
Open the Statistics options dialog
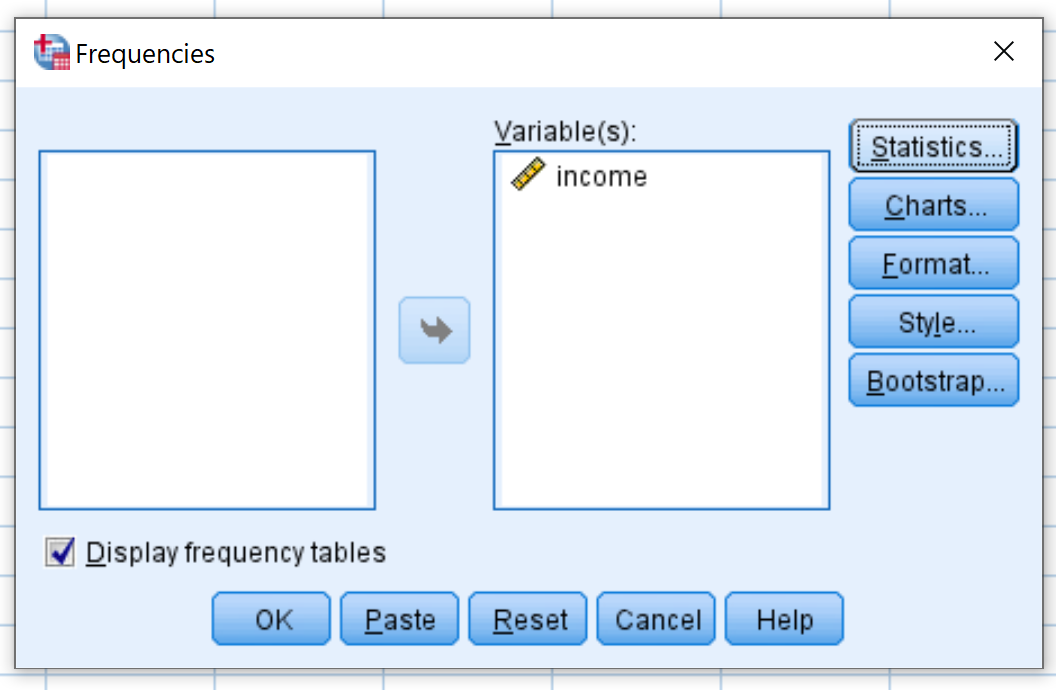(x=933, y=146)
